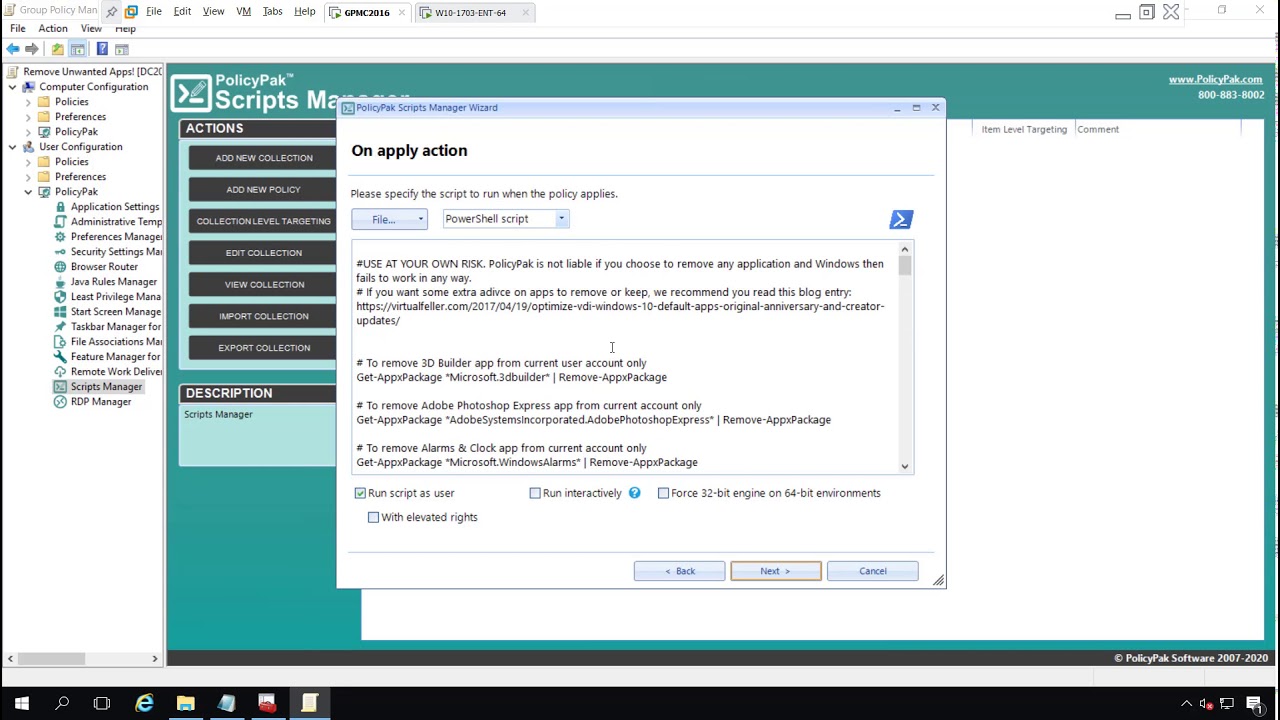Click ADD NEW COLLECTION action
Screen dimensions: 1280x720
264,158
